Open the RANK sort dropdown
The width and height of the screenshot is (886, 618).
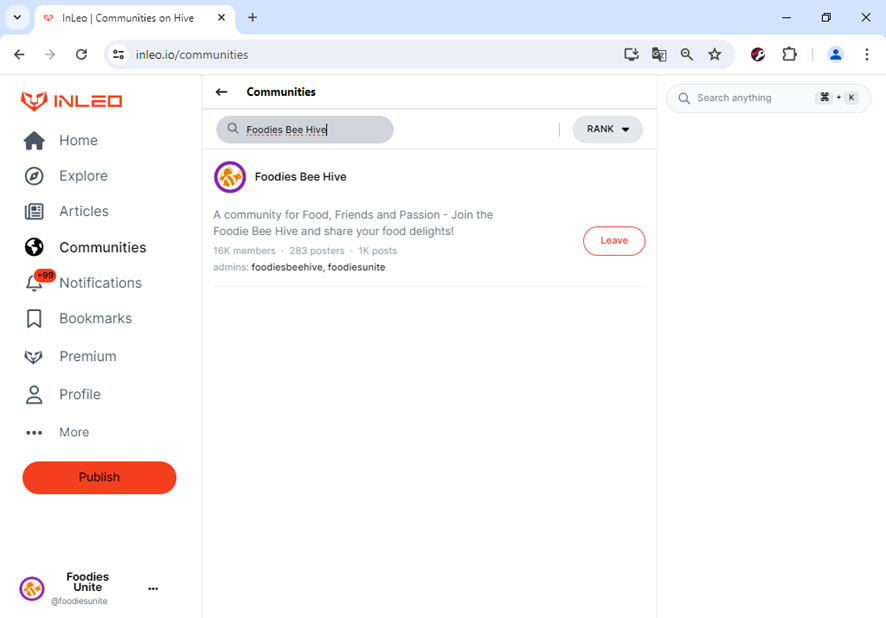[607, 129]
